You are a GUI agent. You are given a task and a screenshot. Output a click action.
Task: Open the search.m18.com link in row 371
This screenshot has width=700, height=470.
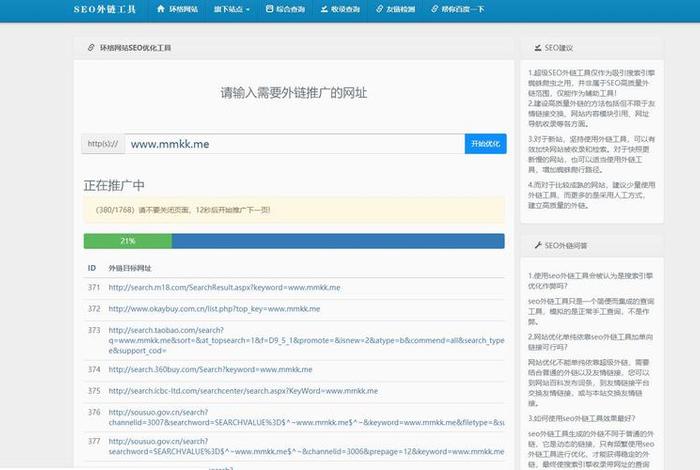coord(224,287)
